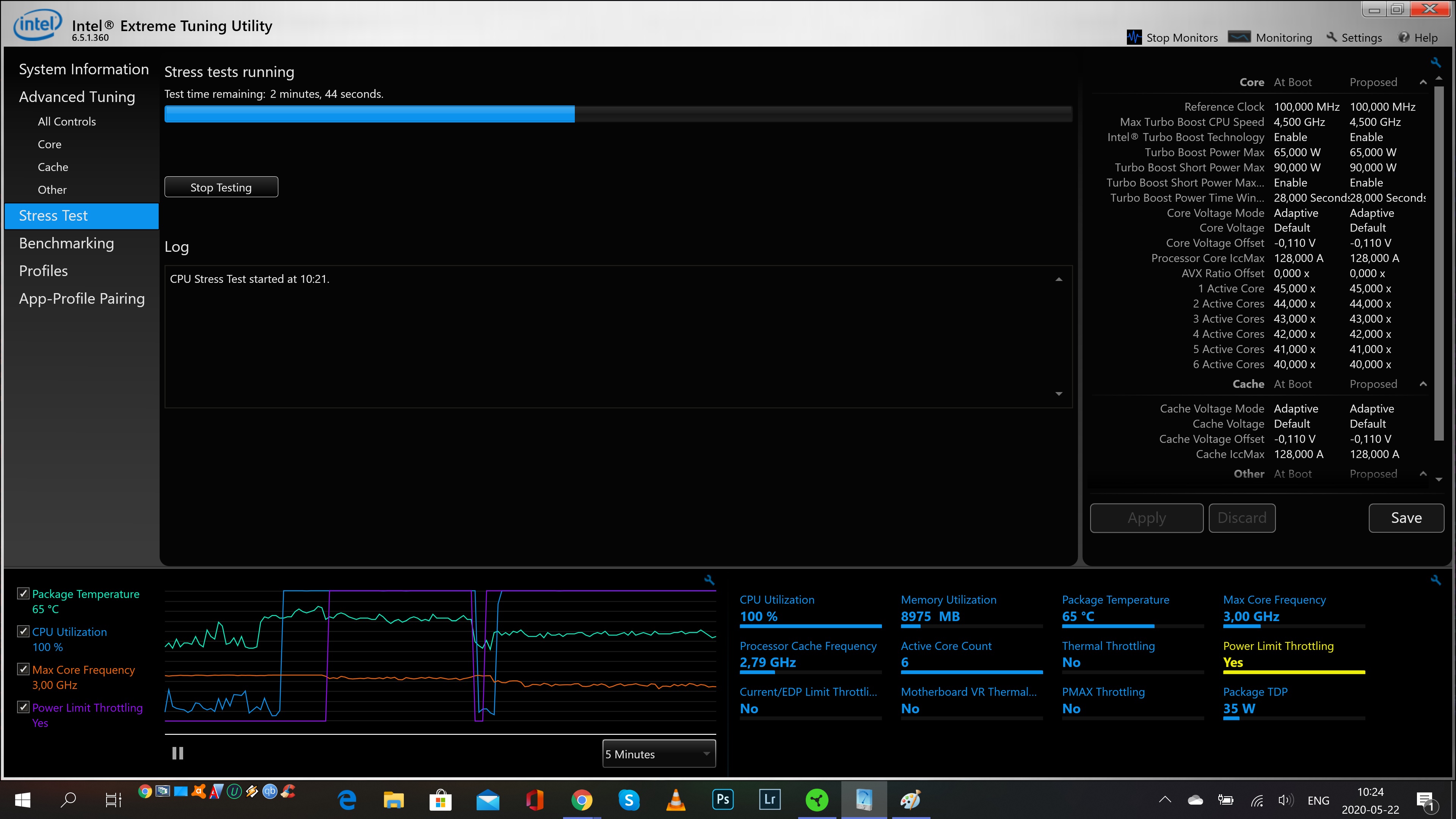Click the stress test progress bar
The image size is (1456, 819).
(618, 114)
